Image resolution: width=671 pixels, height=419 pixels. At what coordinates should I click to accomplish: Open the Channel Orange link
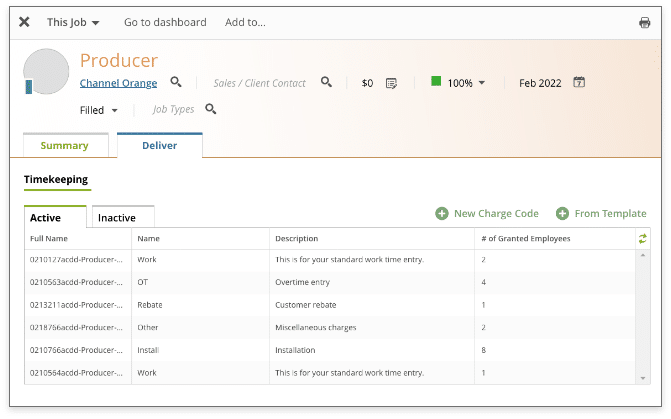click(119, 83)
